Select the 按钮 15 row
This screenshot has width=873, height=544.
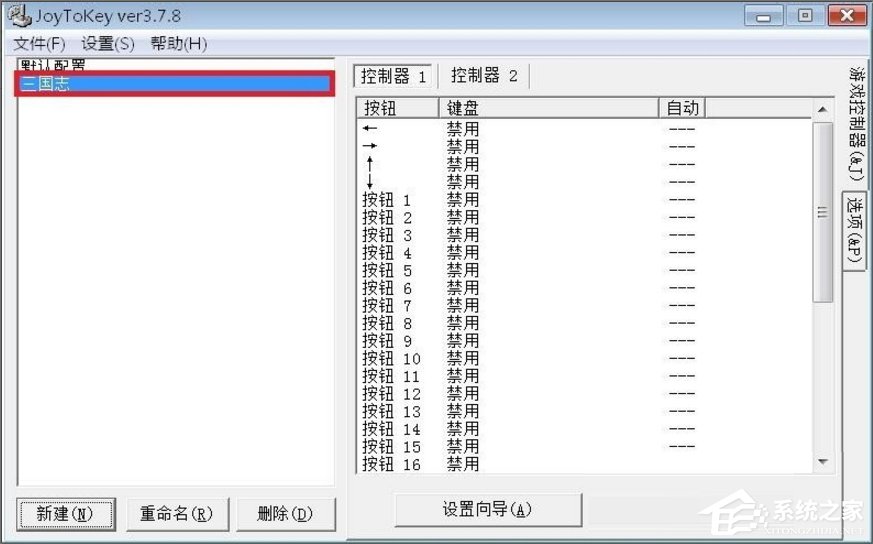[584, 447]
